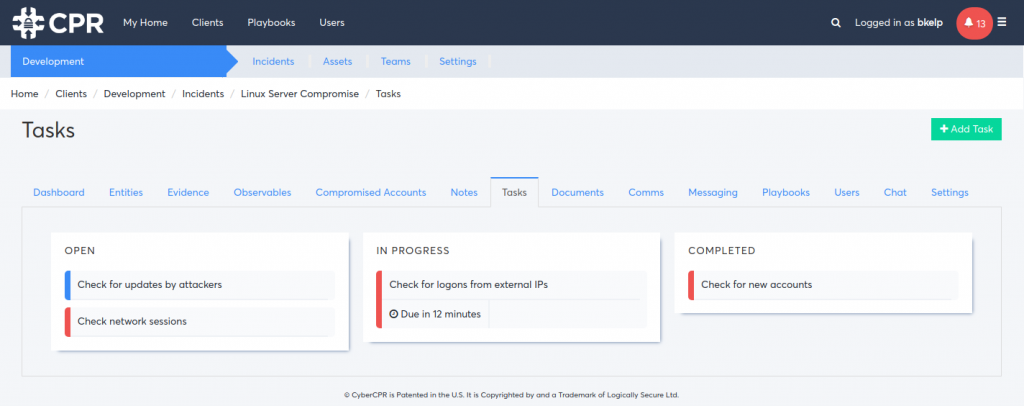This screenshot has height=406, width=1024.
Task: Open the search magnifier icon
Action: pyautogui.click(x=835, y=23)
